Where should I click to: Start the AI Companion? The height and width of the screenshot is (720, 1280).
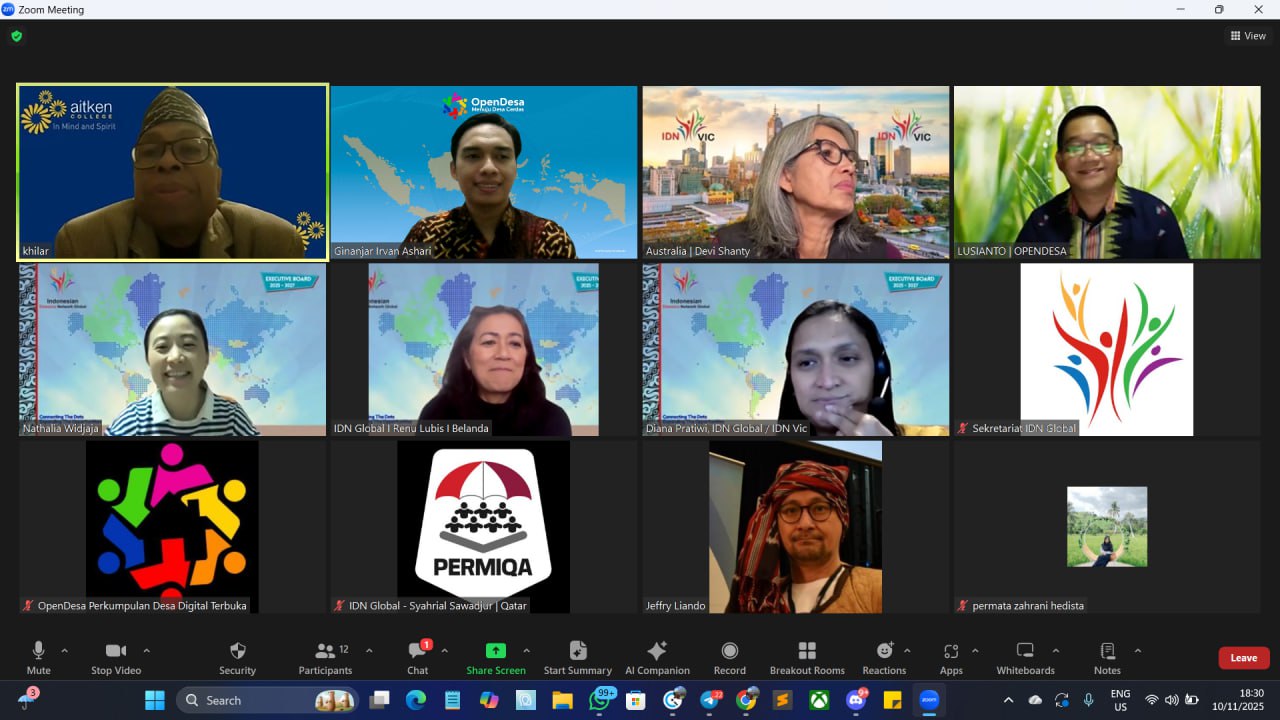[657, 657]
